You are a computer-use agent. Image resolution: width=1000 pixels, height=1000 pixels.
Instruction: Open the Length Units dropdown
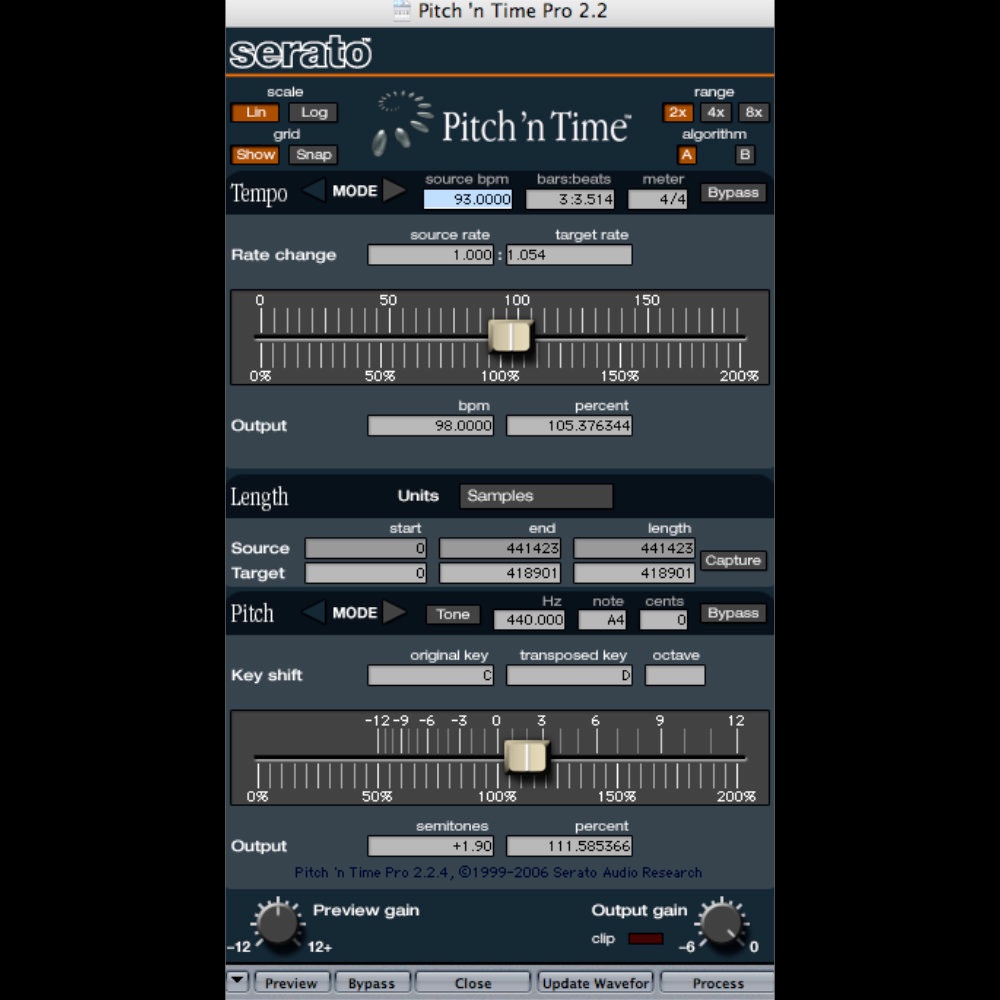pyautogui.click(x=536, y=496)
